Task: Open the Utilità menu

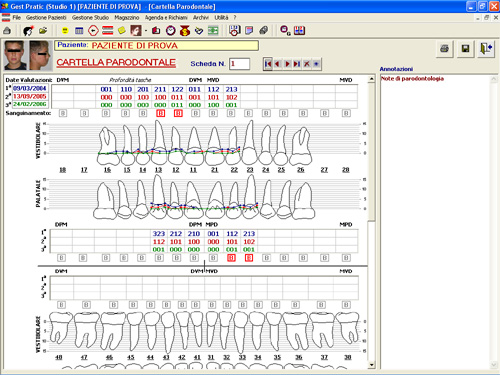Action: click(x=221, y=17)
